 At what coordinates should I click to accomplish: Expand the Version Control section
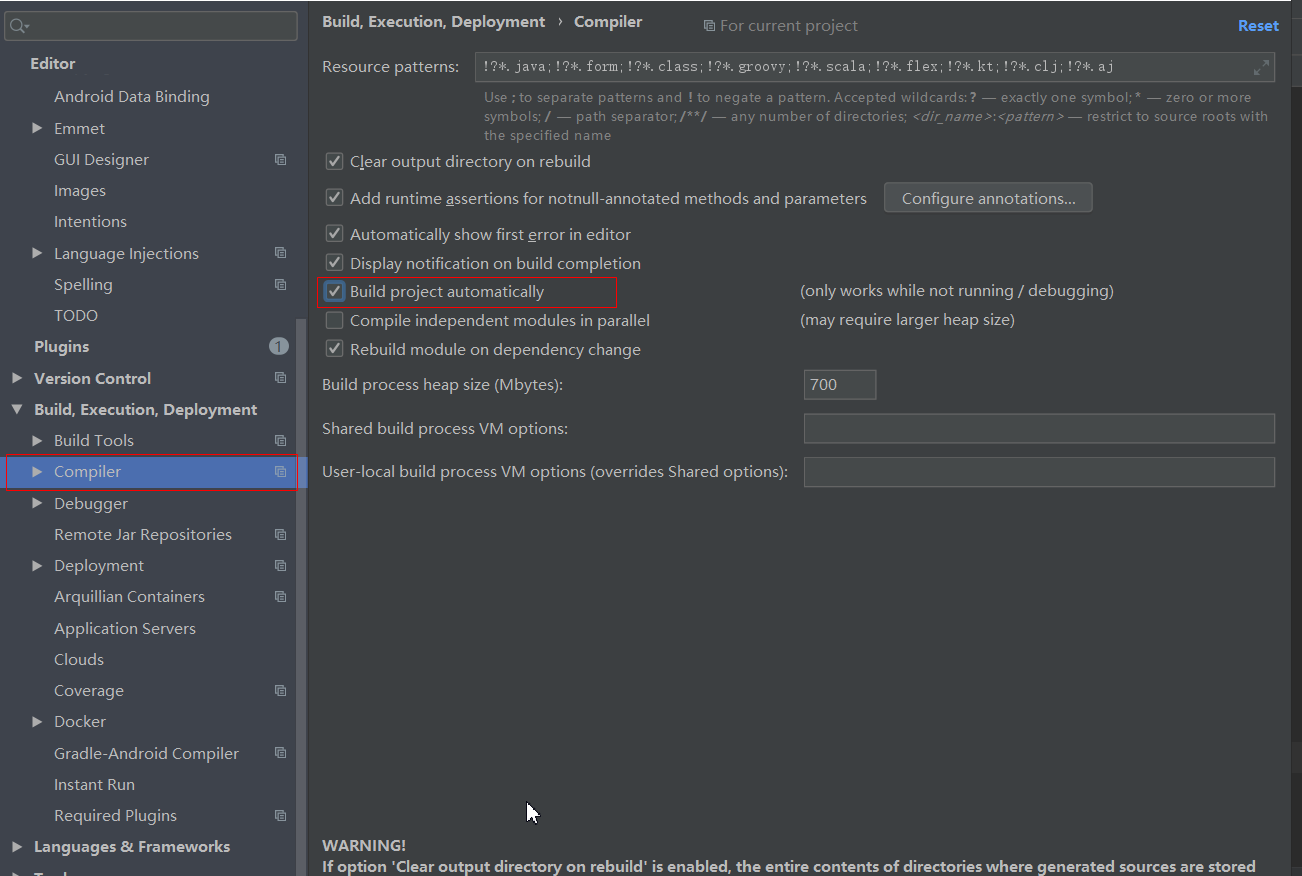pos(17,378)
